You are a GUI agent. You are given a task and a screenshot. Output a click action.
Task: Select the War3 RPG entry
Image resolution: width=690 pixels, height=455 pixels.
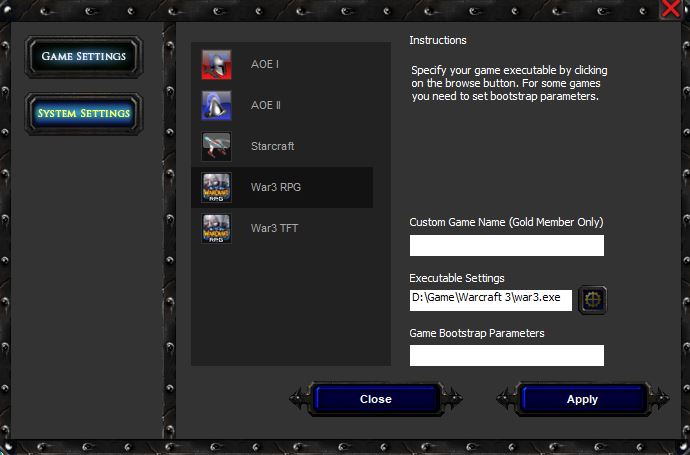(x=282, y=187)
